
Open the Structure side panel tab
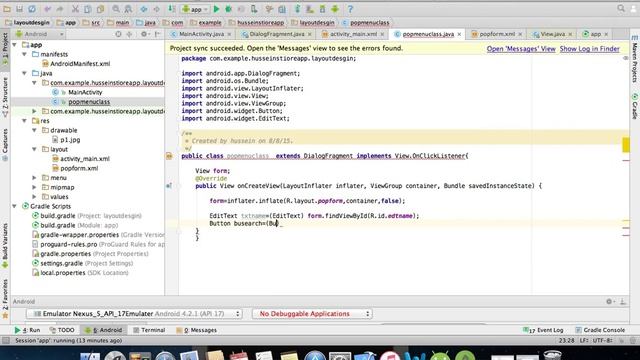[x=5, y=96]
